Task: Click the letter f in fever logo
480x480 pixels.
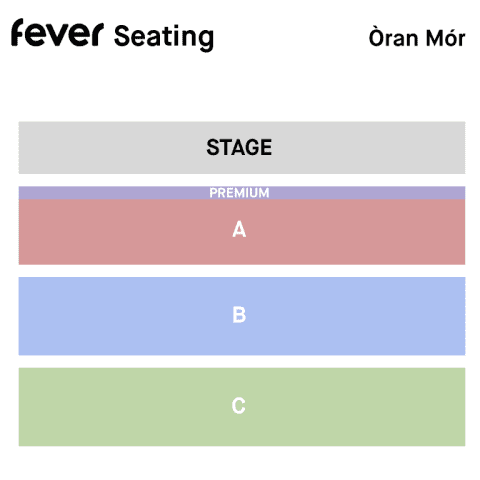Action: coord(17,32)
